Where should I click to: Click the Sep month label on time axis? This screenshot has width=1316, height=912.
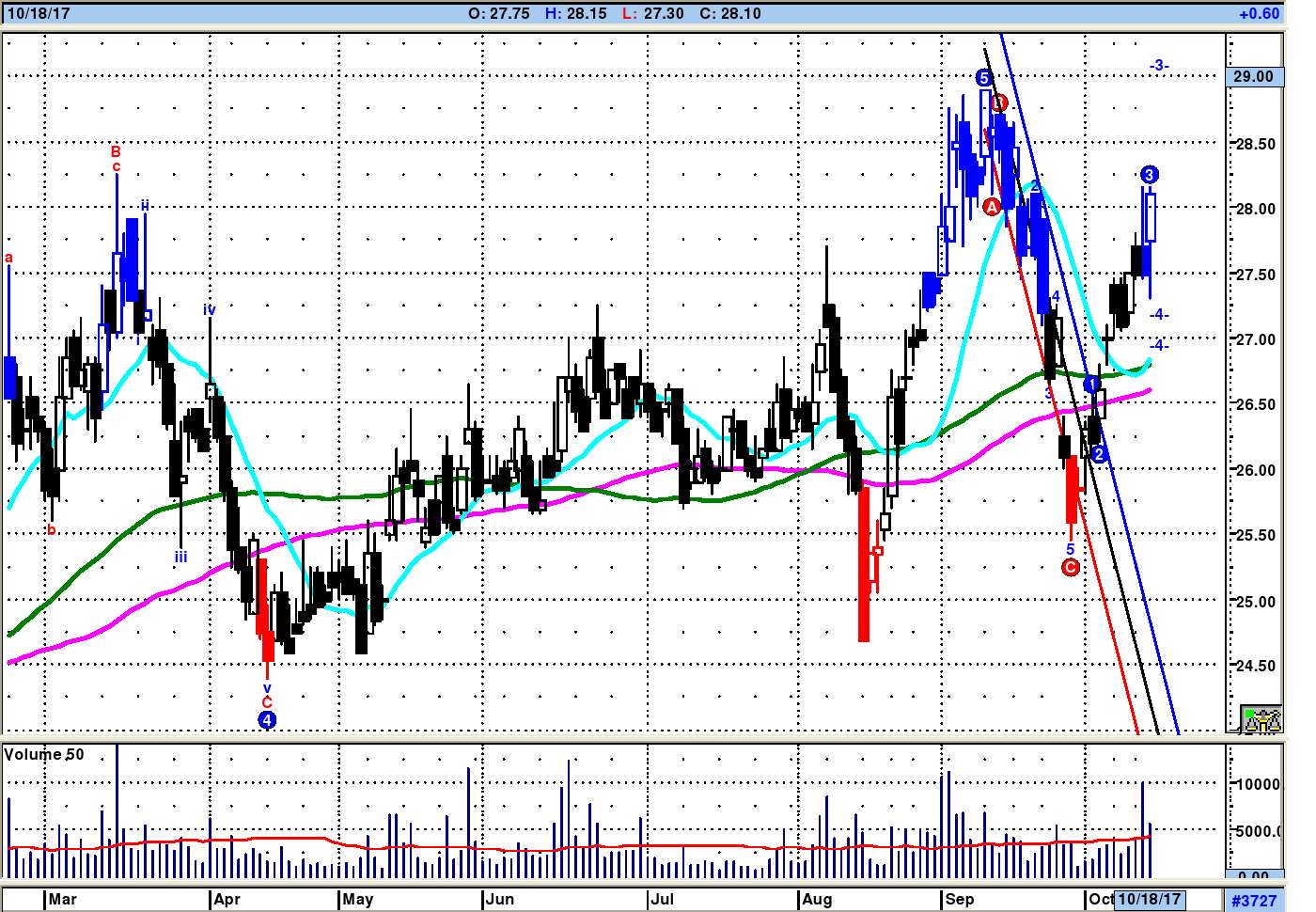pos(960,899)
